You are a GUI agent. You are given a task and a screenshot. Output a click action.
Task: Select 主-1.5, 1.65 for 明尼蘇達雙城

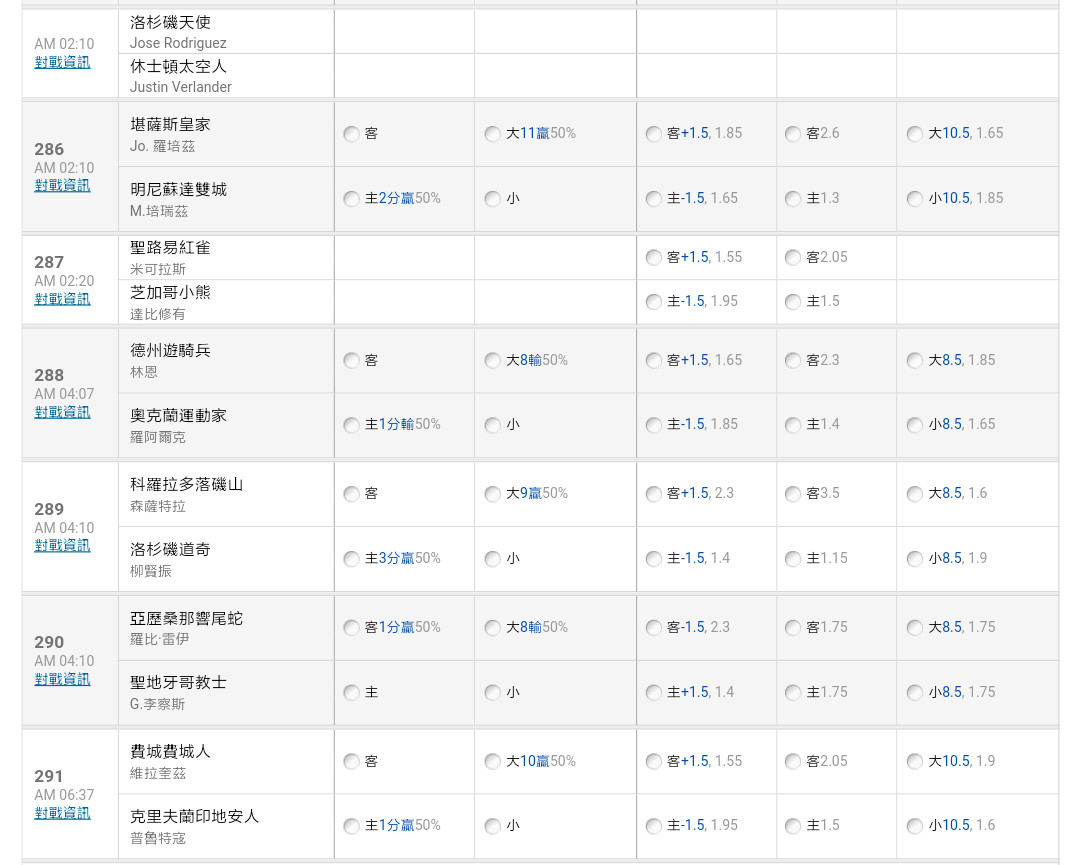tap(653, 198)
